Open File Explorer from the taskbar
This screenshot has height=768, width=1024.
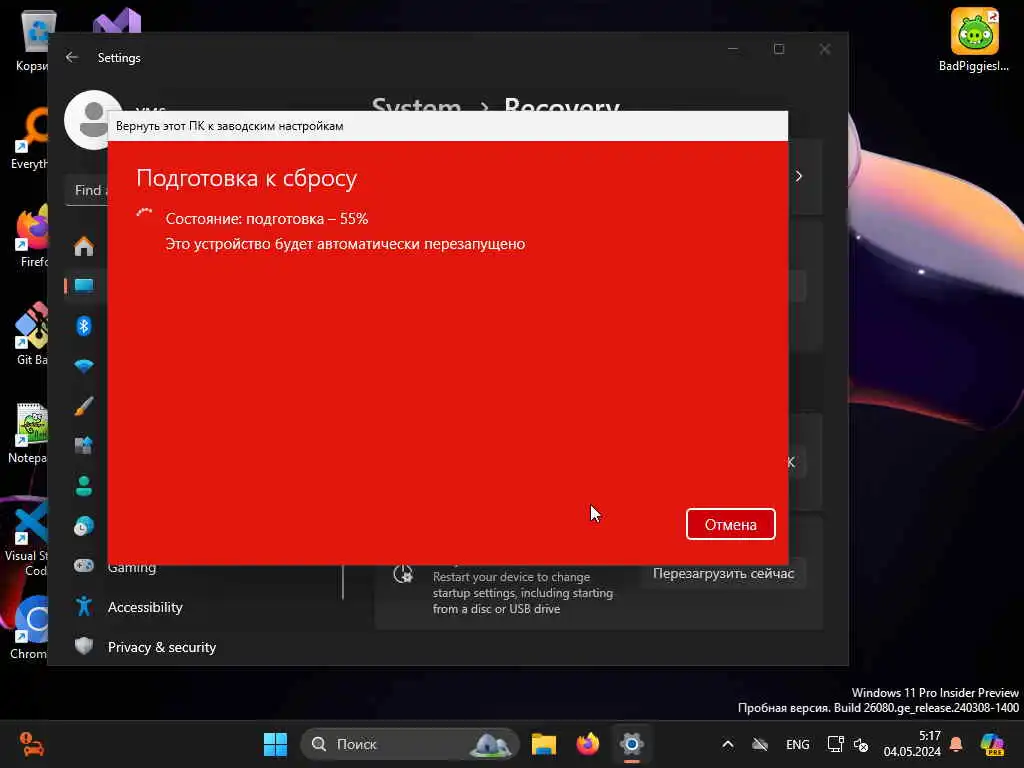coord(543,744)
